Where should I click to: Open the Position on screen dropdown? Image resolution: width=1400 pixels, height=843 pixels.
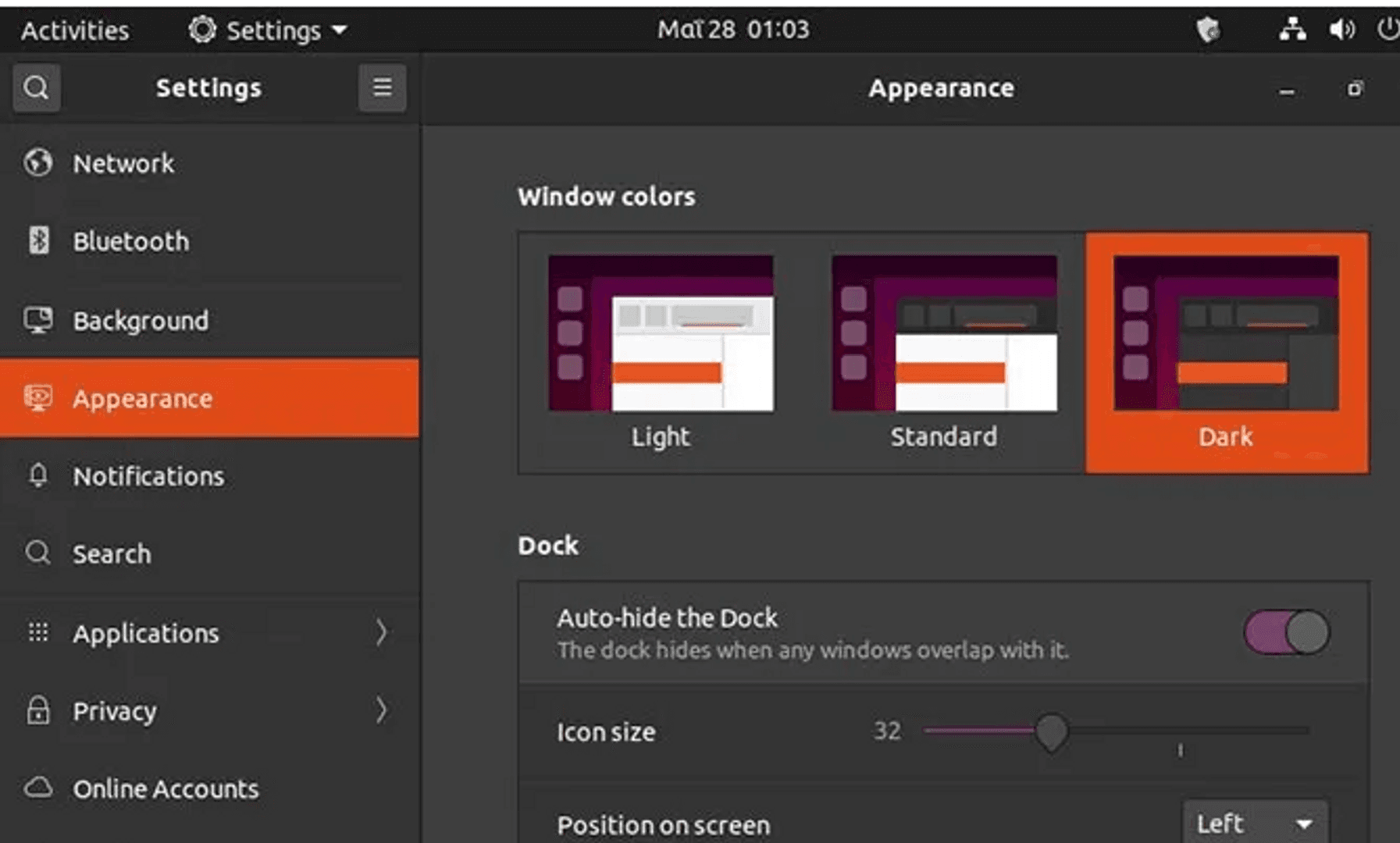pos(1254,823)
